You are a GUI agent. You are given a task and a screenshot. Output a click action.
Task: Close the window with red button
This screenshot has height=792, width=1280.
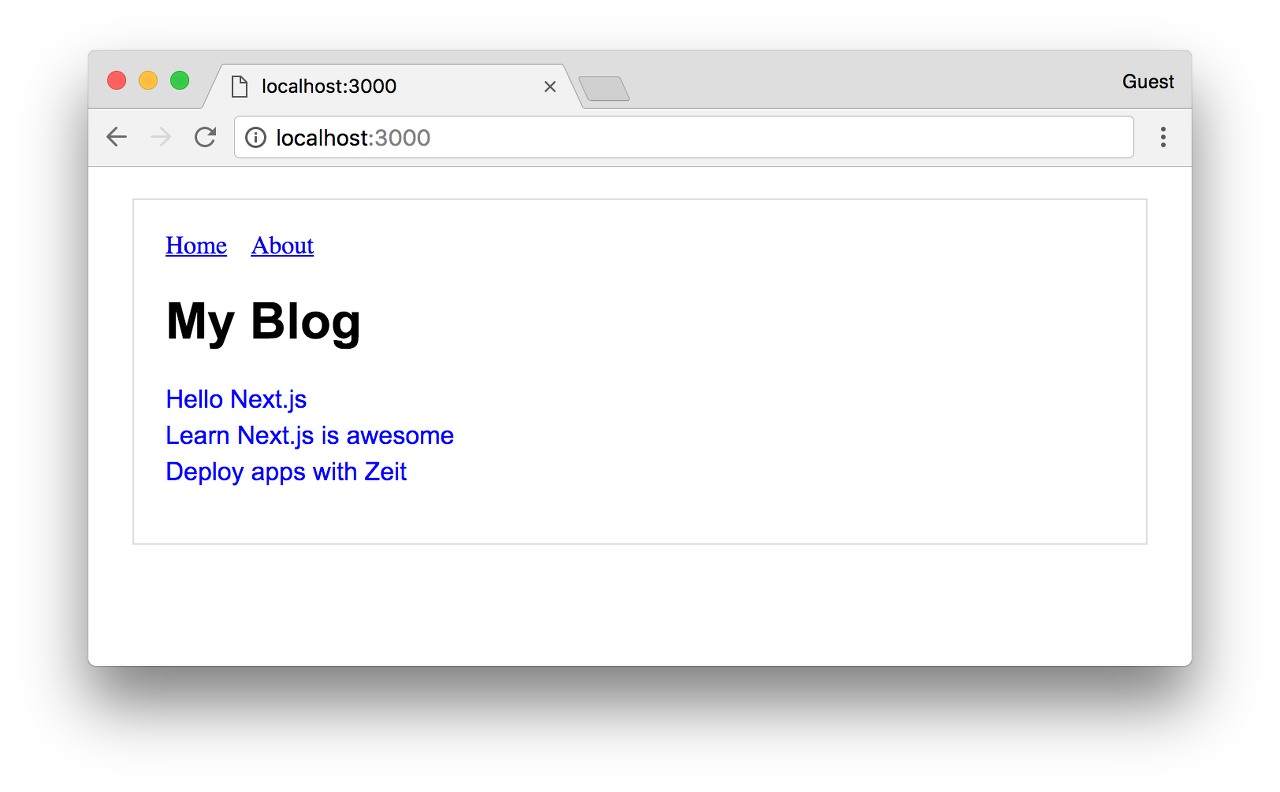tap(116, 81)
